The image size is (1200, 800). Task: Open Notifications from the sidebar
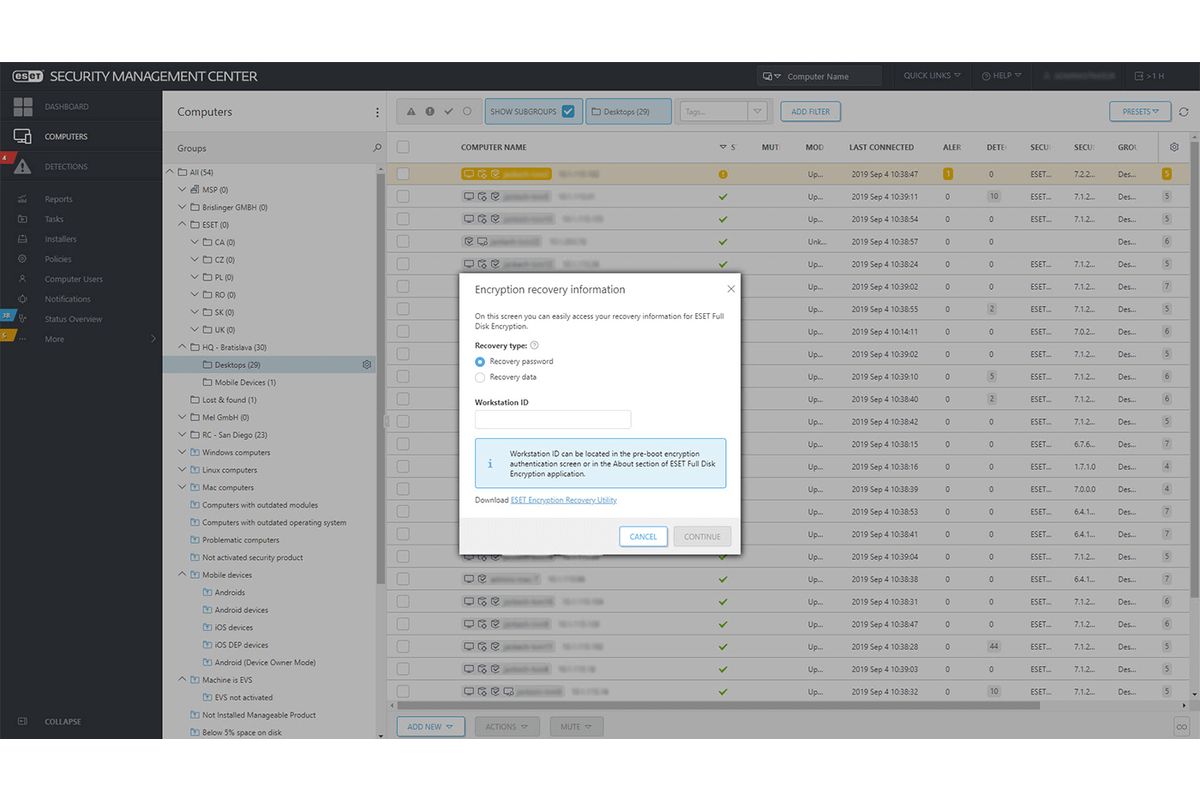click(x=67, y=299)
